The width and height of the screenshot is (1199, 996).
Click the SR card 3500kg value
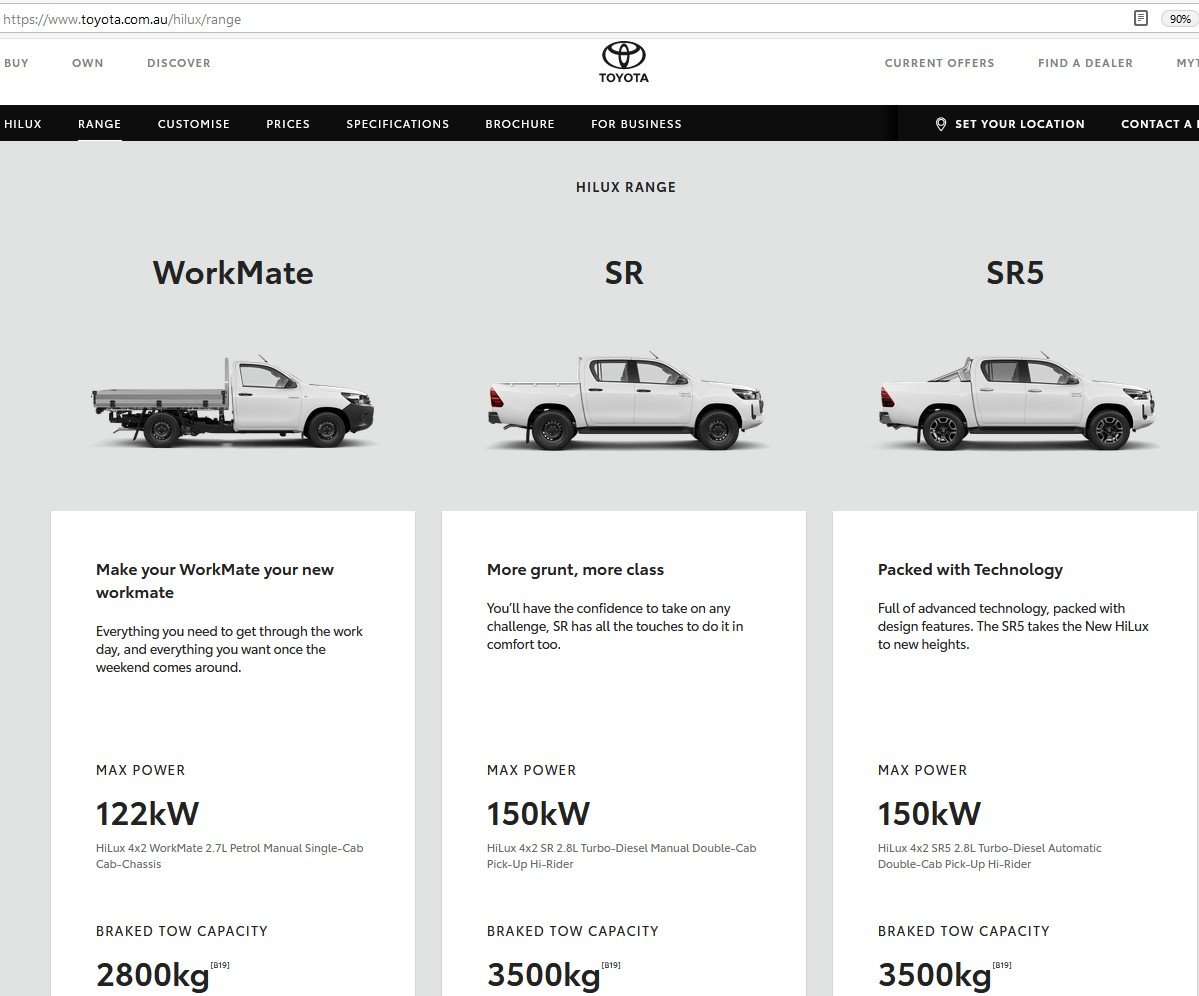pos(543,975)
